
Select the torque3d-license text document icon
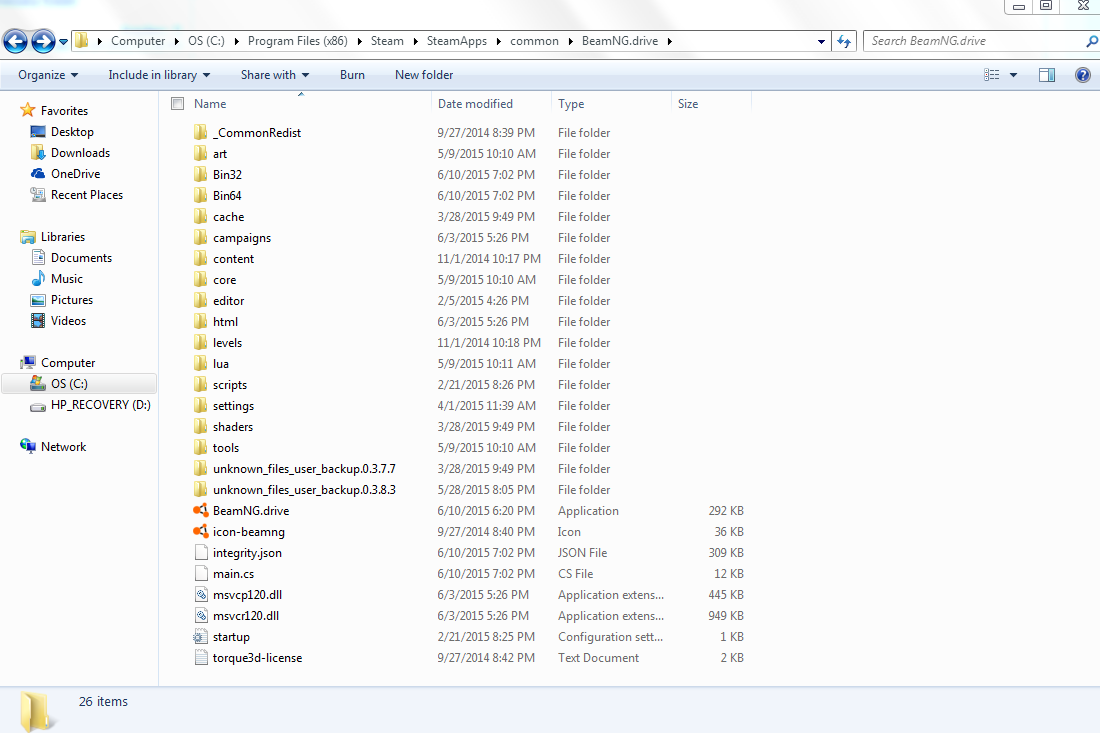201,658
